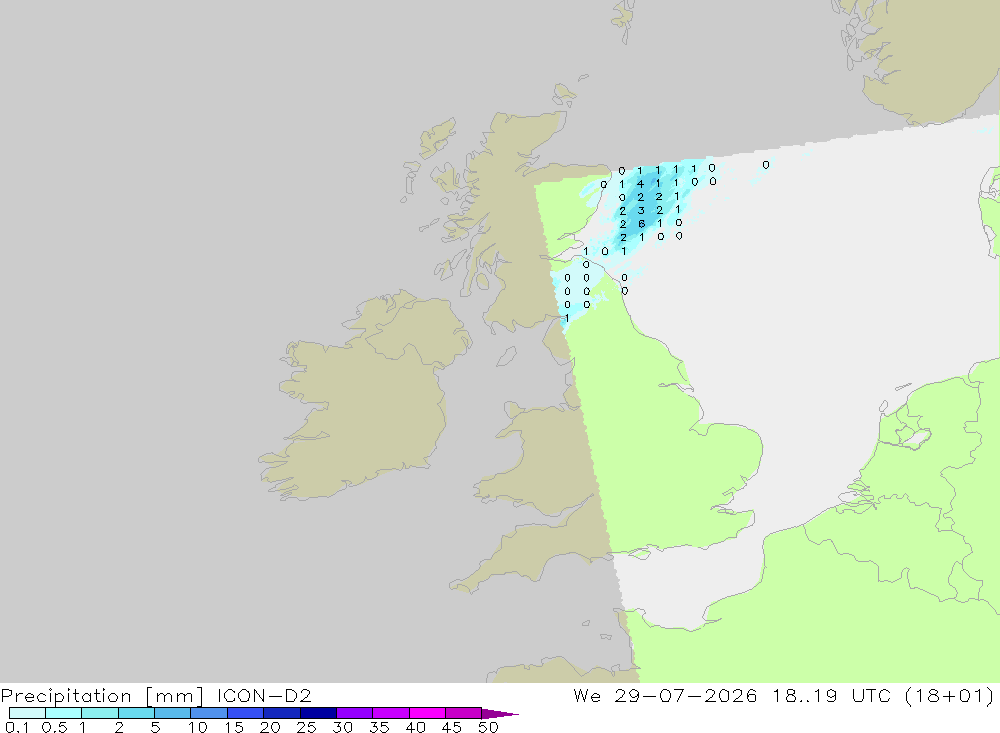The image size is (1000, 733).
Task: Click the '18..19 UTC' time text
Action: click(x=831, y=695)
